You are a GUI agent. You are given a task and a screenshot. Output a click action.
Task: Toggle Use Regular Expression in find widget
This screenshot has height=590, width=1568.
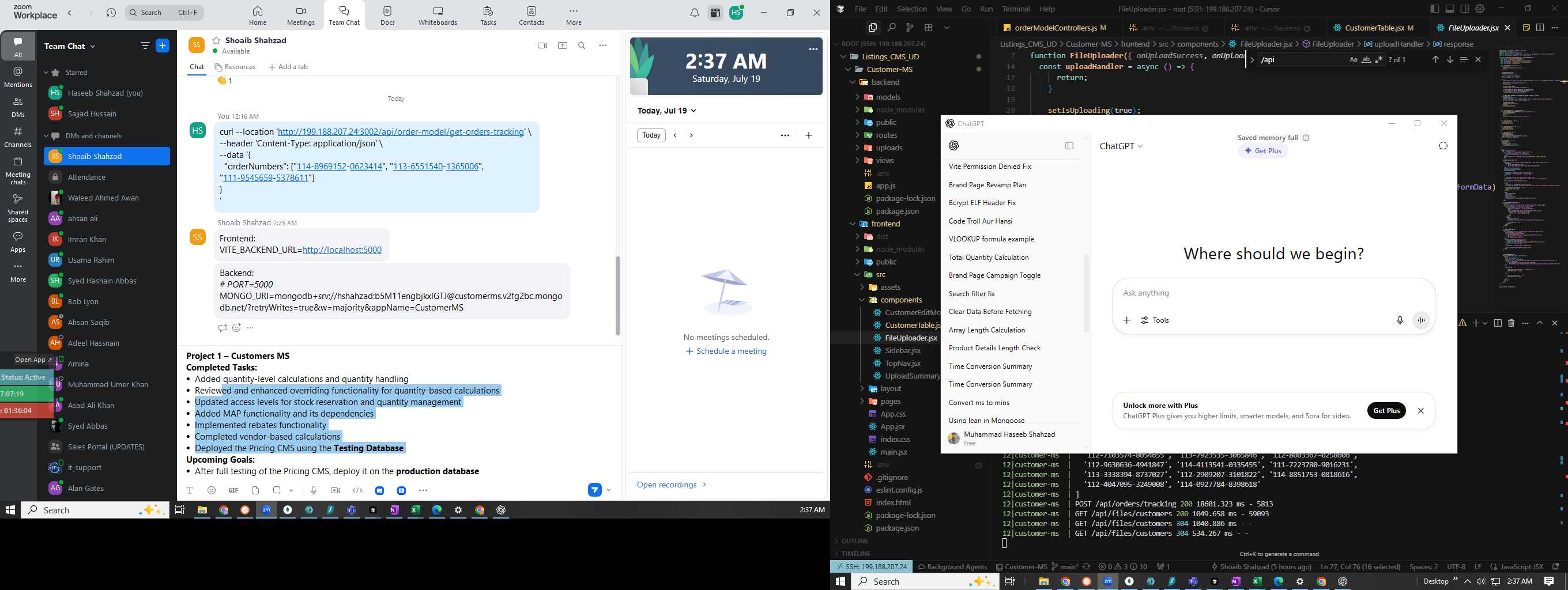point(1379,59)
